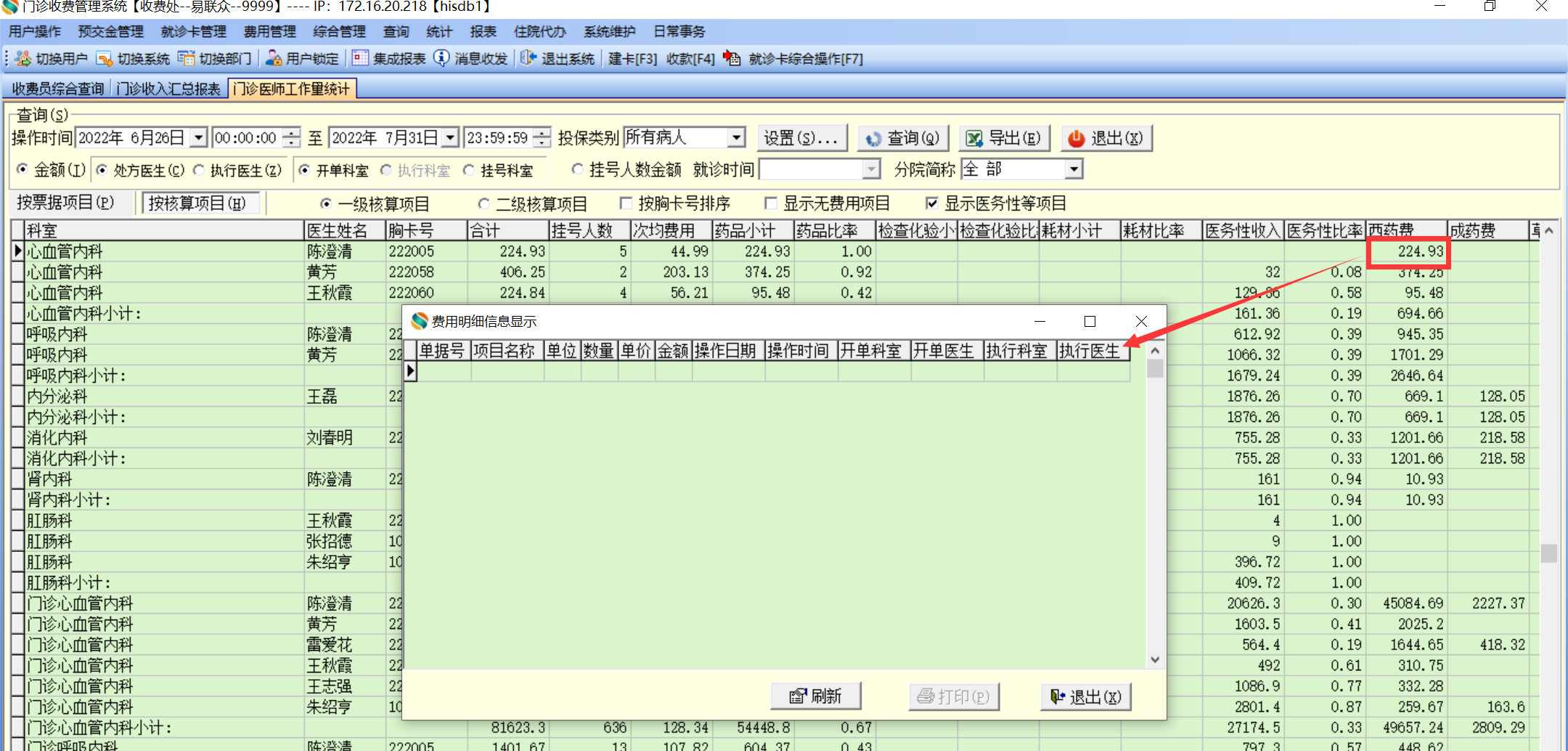Click 收款[F4] in the toolbar
This screenshot has width=1568, height=751.
point(690,59)
